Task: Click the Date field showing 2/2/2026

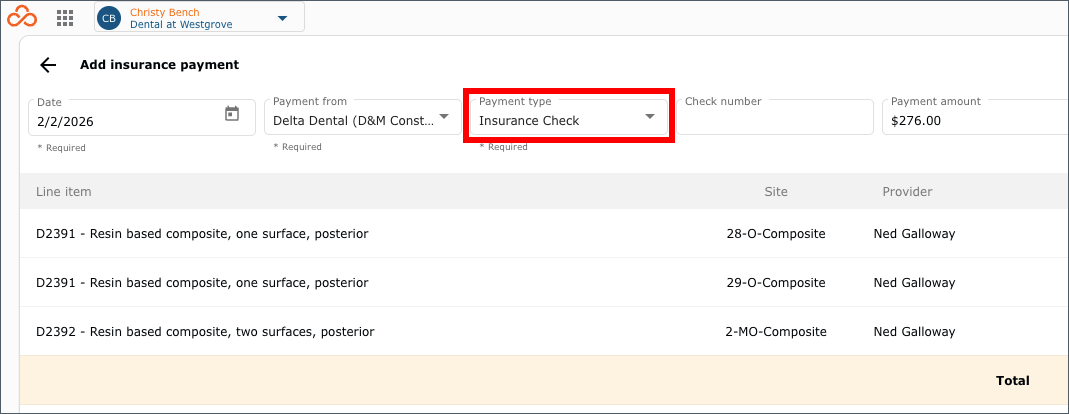Action: 142,117
